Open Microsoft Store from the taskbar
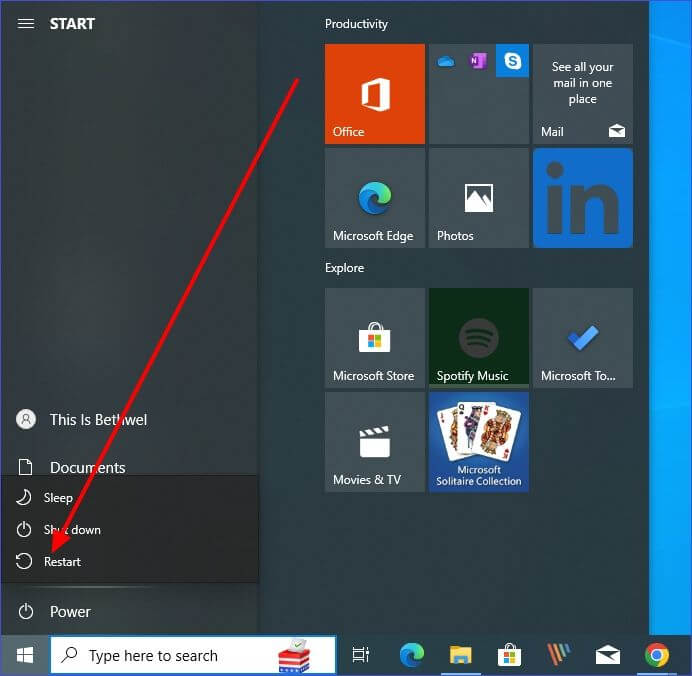This screenshot has height=676, width=692. tap(509, 655)
